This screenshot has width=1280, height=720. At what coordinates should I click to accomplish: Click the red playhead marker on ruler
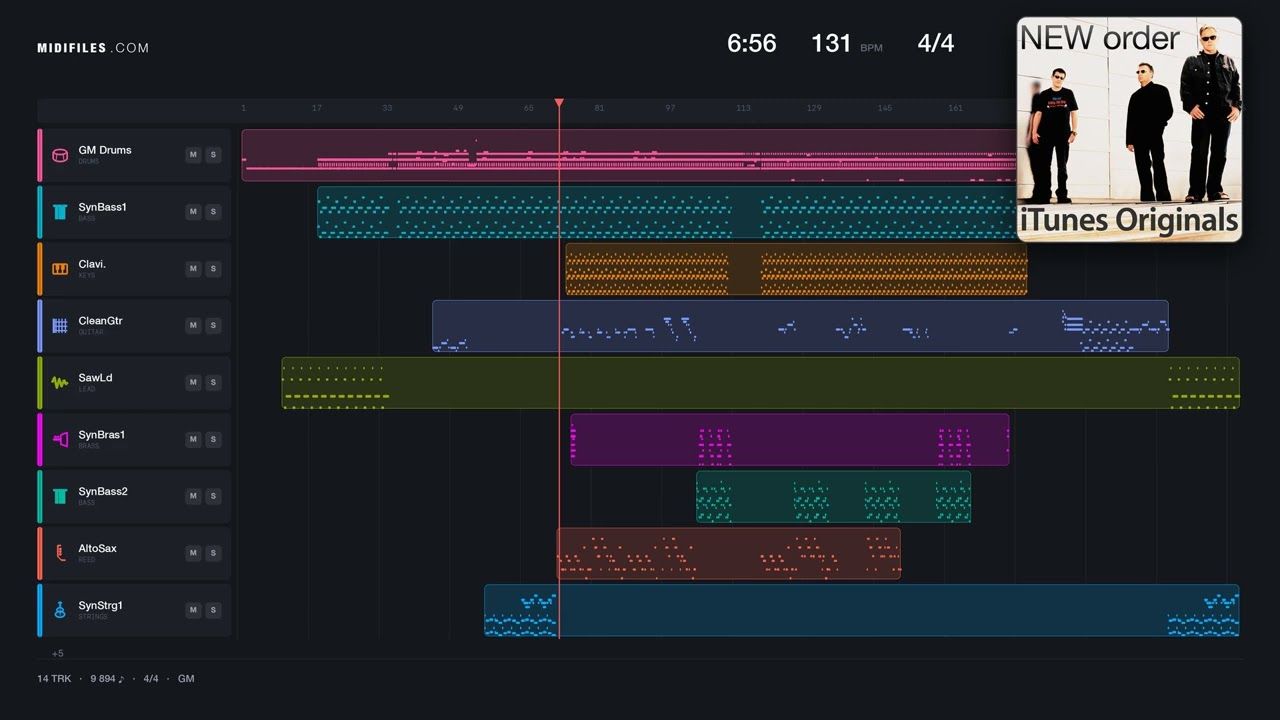pyautogui.click(x=559, y=103)
